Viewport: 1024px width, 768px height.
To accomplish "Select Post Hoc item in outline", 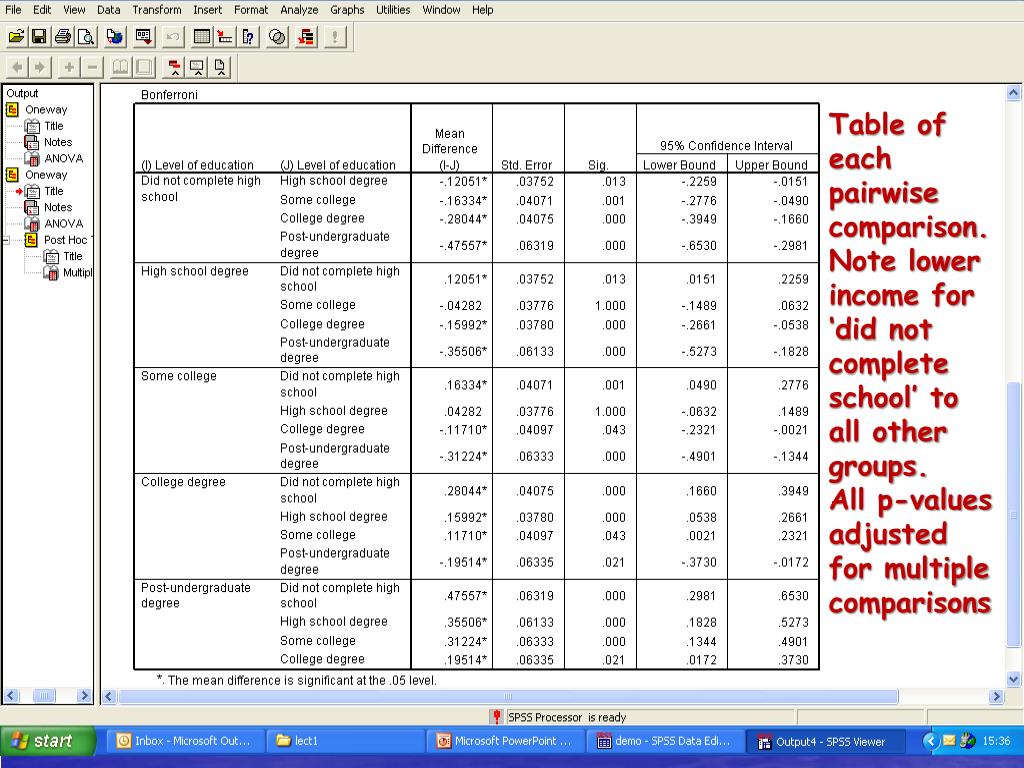I will [65, 240].
